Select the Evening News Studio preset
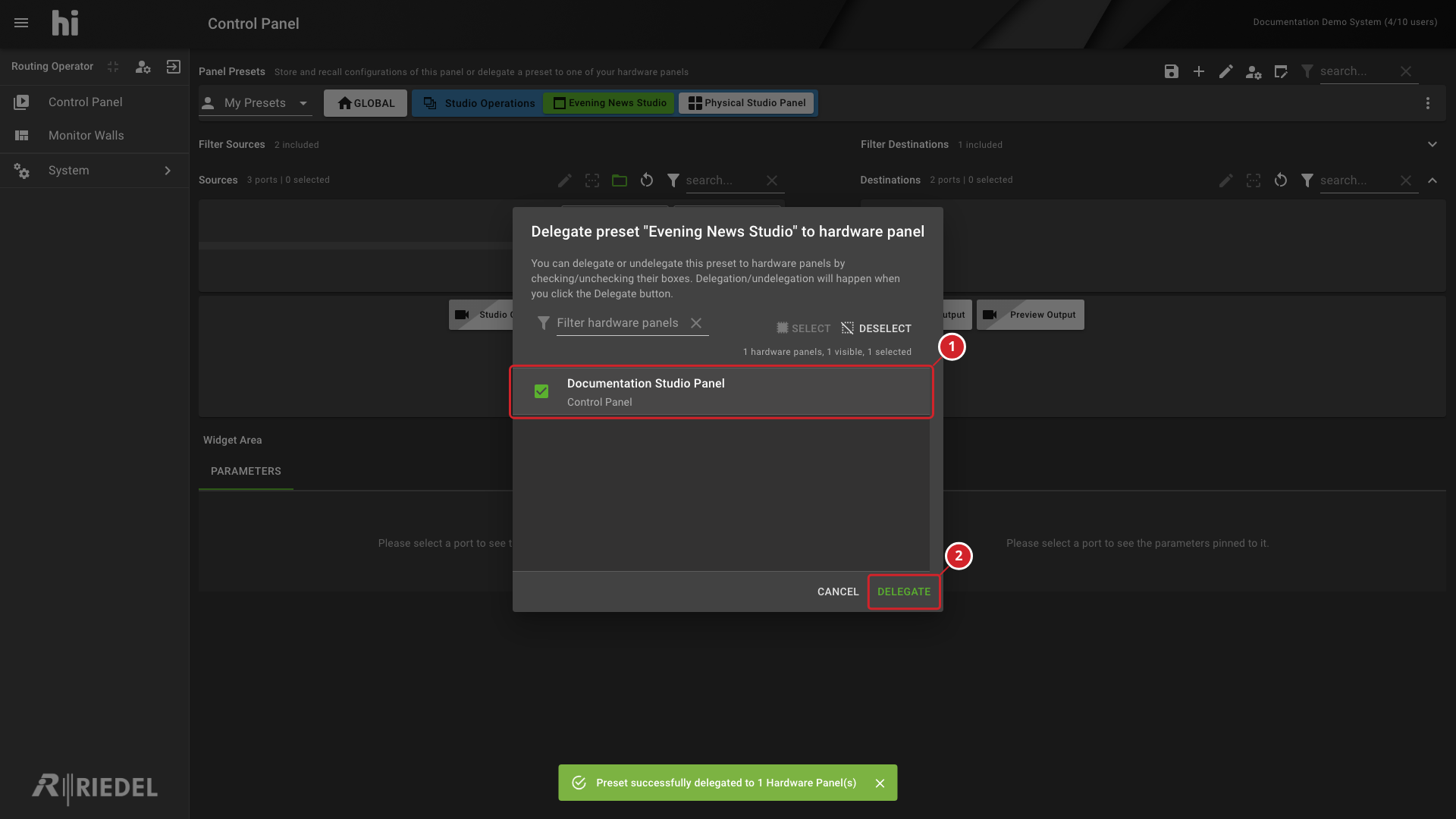Screen dimensions: 1456x819 [609, 103]
